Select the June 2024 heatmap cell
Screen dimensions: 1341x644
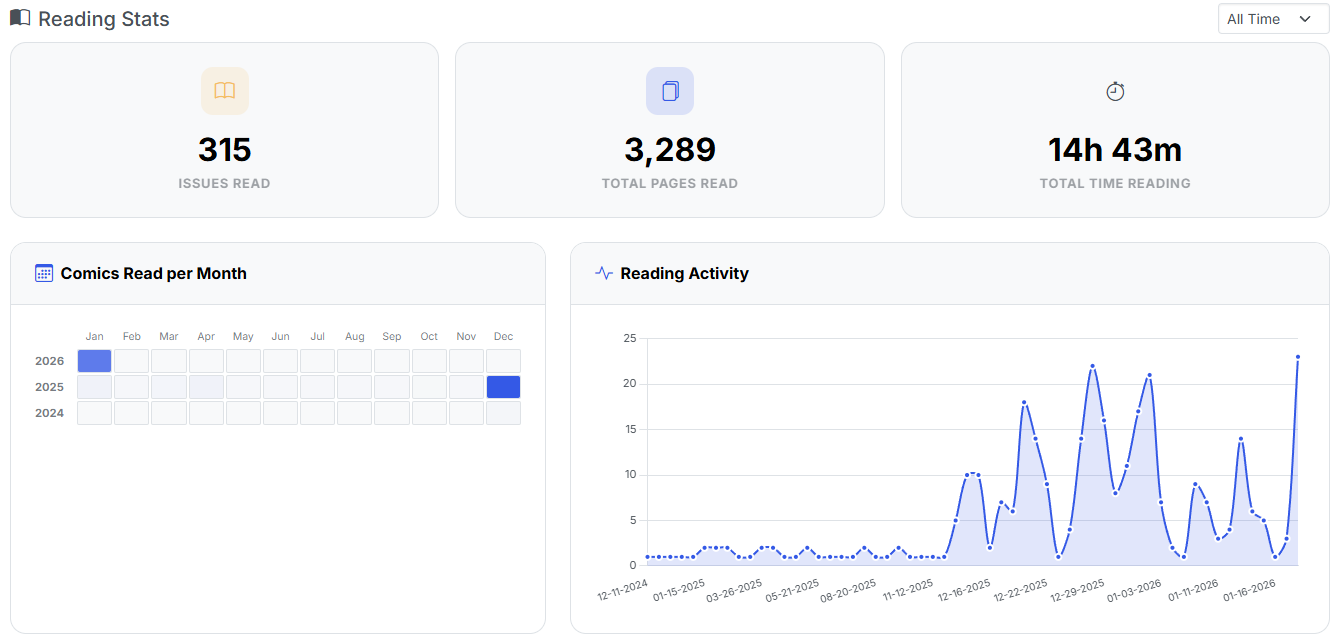(x=280, y=412)
